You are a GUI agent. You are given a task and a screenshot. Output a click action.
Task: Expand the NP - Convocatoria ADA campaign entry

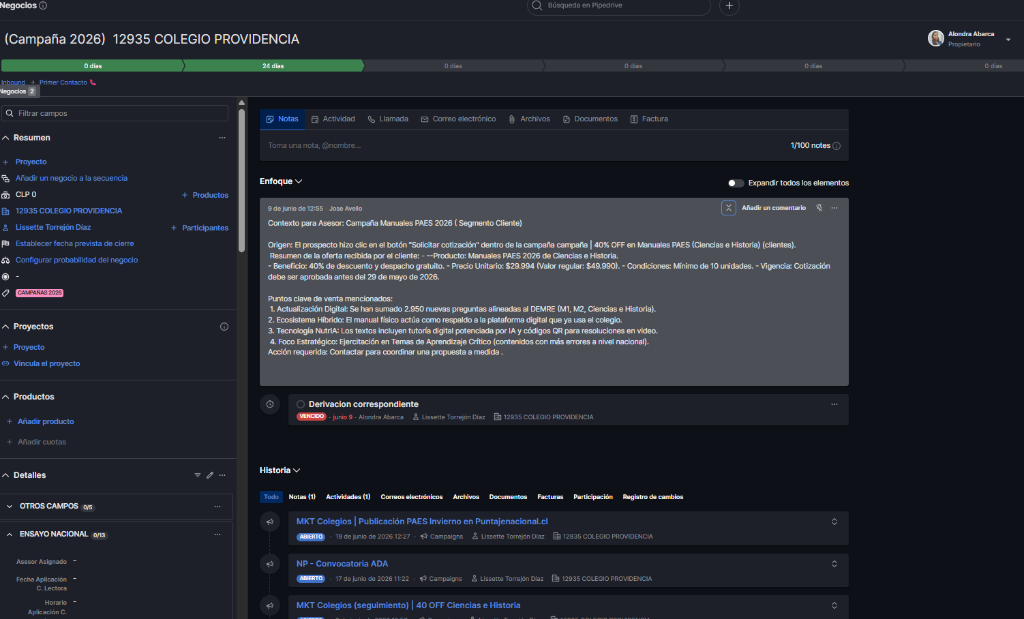(x=835, y=564)
